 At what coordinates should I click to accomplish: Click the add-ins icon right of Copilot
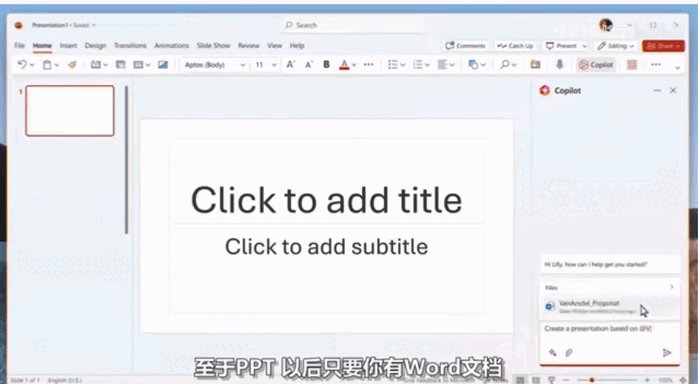632,65
